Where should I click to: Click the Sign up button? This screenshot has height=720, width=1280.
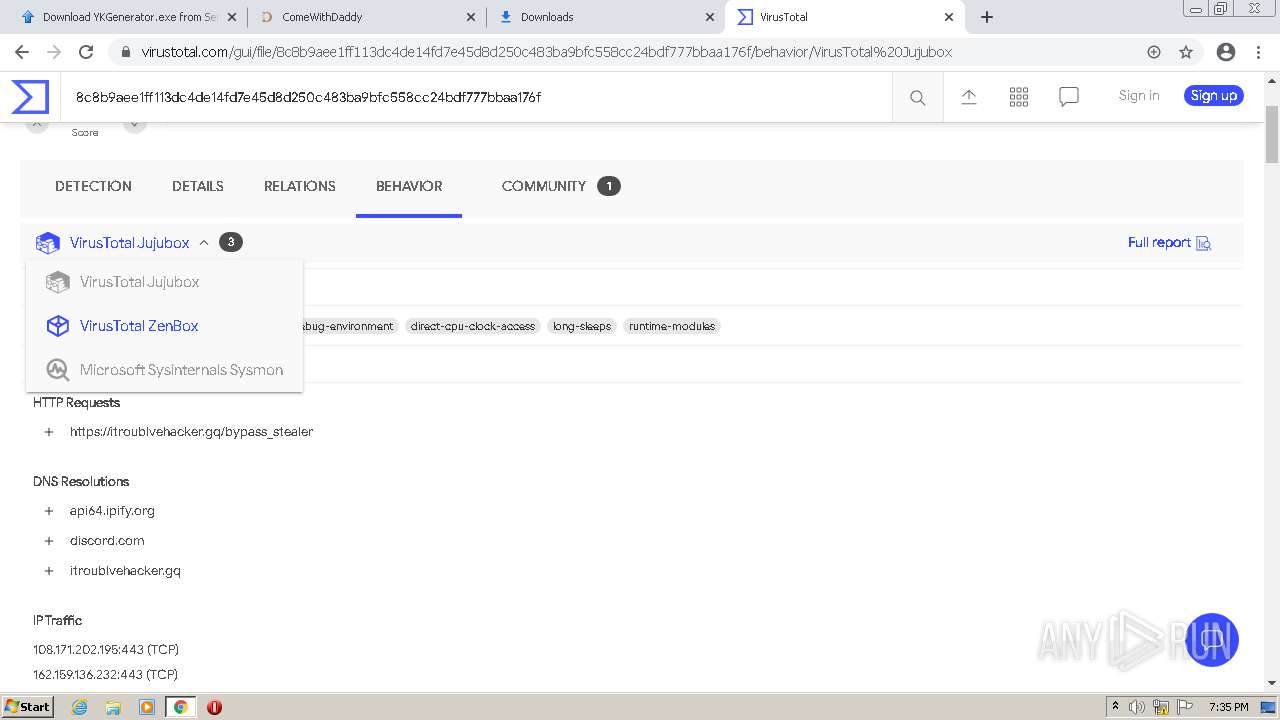point(1214,96)
